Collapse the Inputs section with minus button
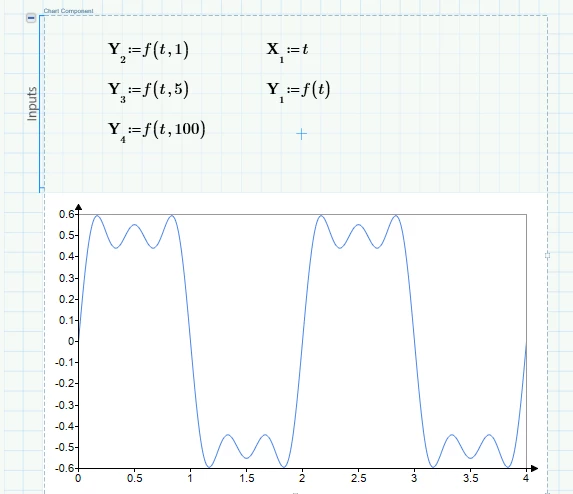The height and width of the screenshot is (494, 573). 31,17
